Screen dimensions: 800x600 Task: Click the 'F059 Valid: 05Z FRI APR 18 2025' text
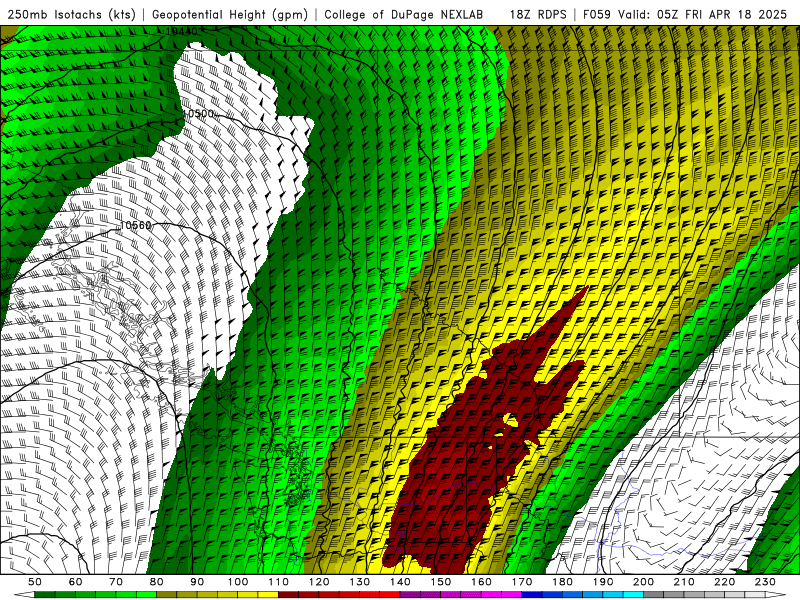coord(685,14)
